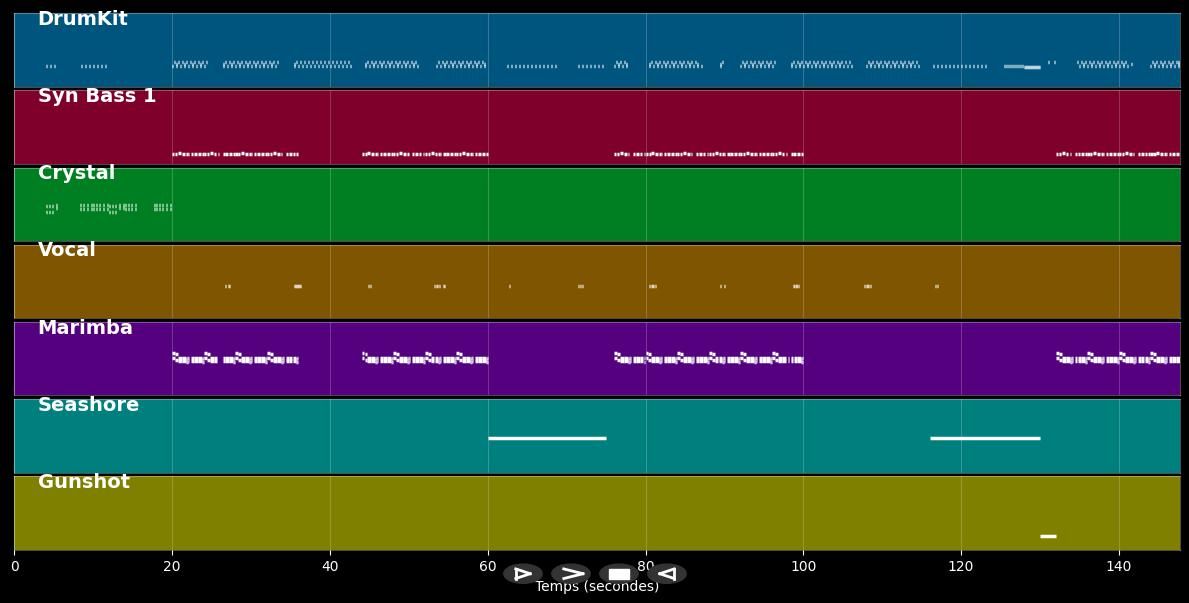The width and height of the screenshot is (1189, 603).
Task: Select the Crystal track label
Action: (x=76, y=173)
